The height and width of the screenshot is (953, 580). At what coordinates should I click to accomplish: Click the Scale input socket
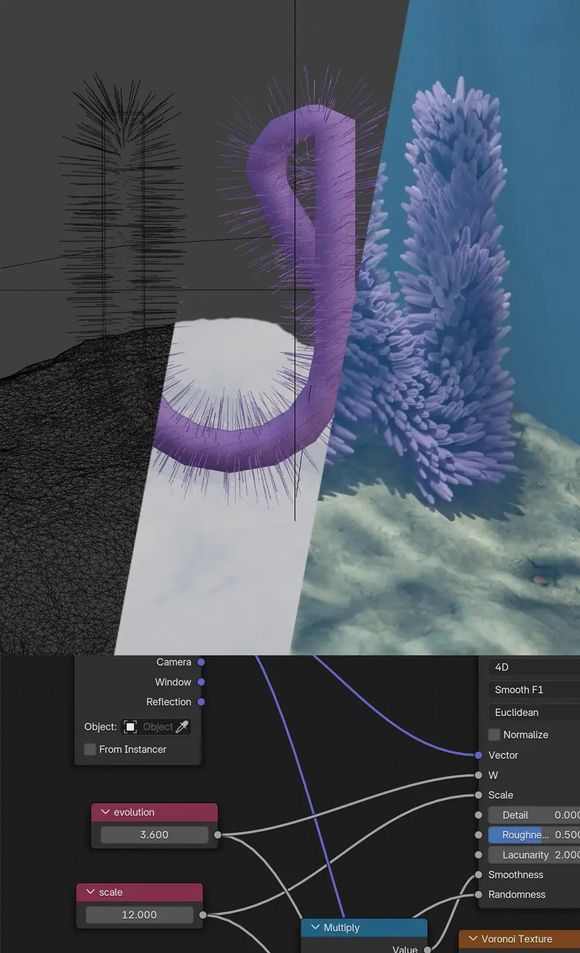coord(478,795)
